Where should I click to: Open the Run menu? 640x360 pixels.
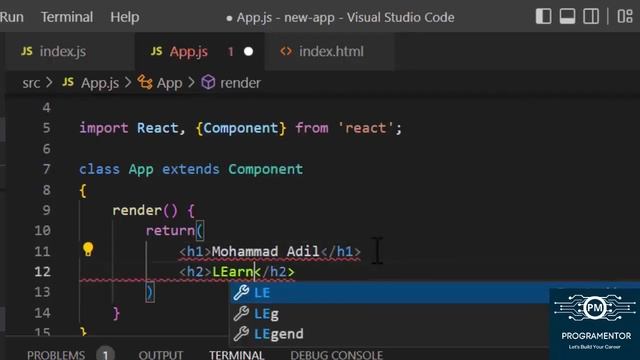[11, 17]
